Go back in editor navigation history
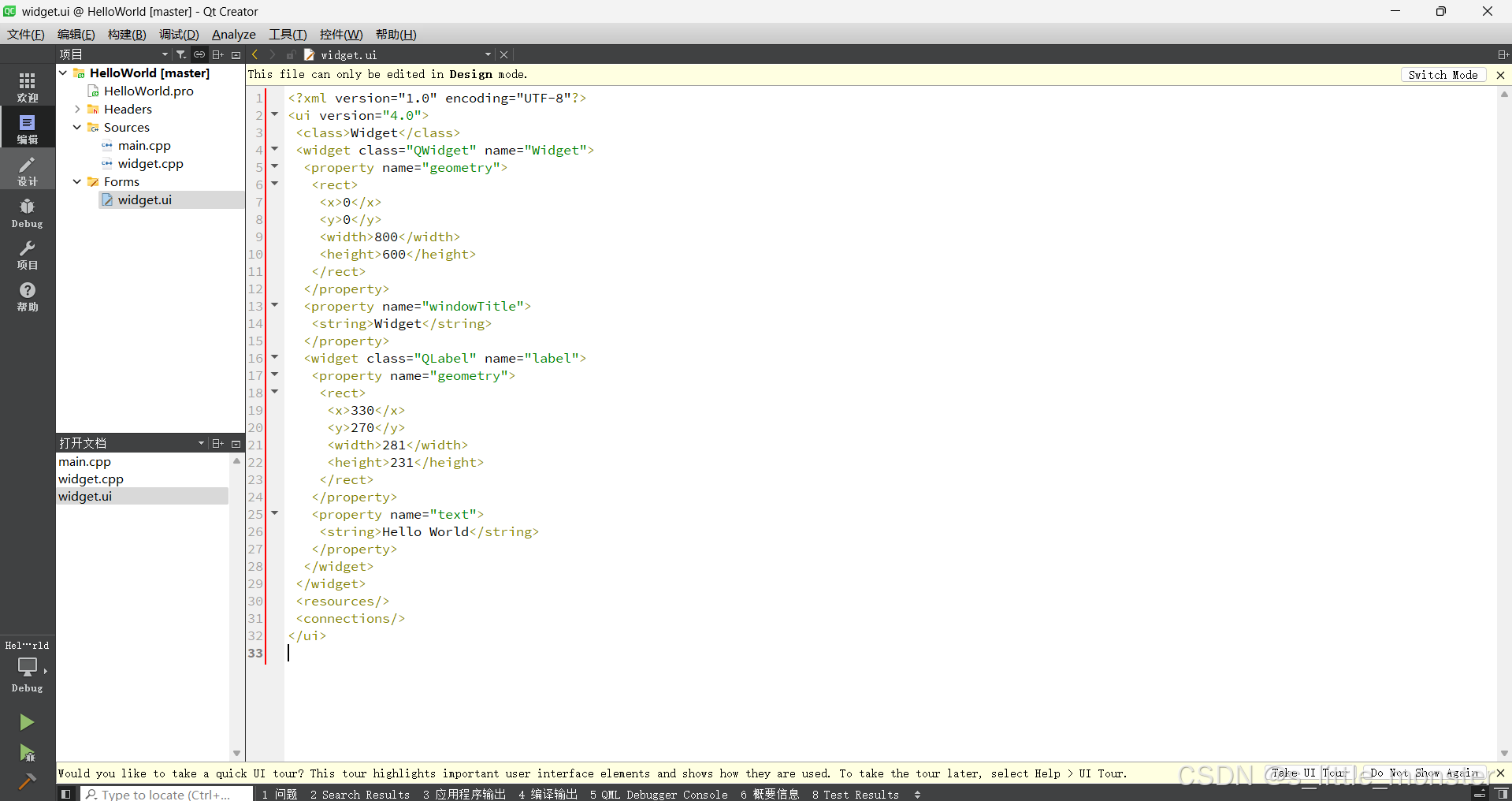 (254, 54)
